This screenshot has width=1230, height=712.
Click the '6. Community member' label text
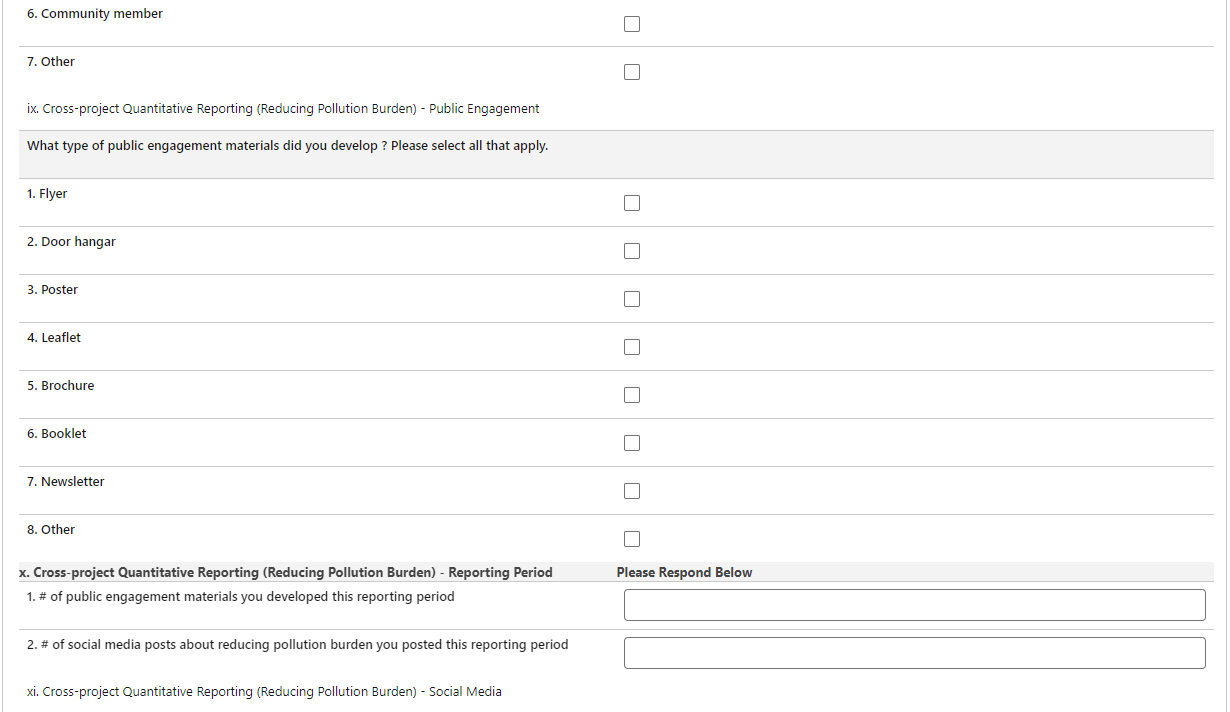95,14
